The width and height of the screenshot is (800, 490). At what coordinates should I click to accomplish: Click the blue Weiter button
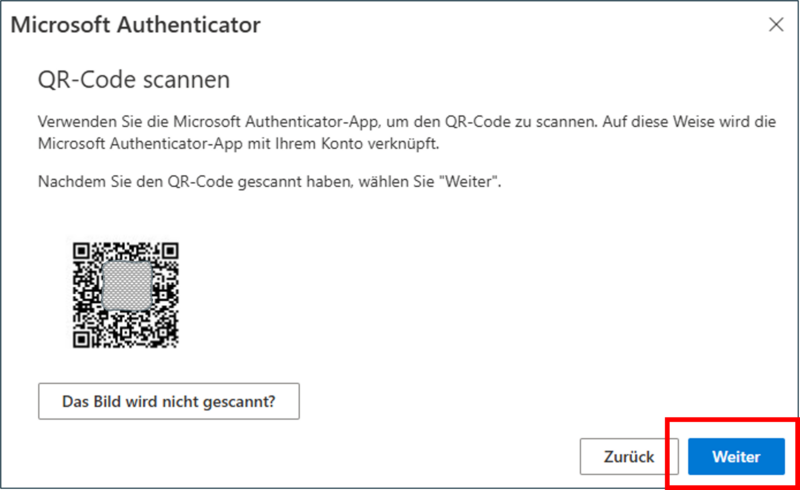tap(736, 456)
